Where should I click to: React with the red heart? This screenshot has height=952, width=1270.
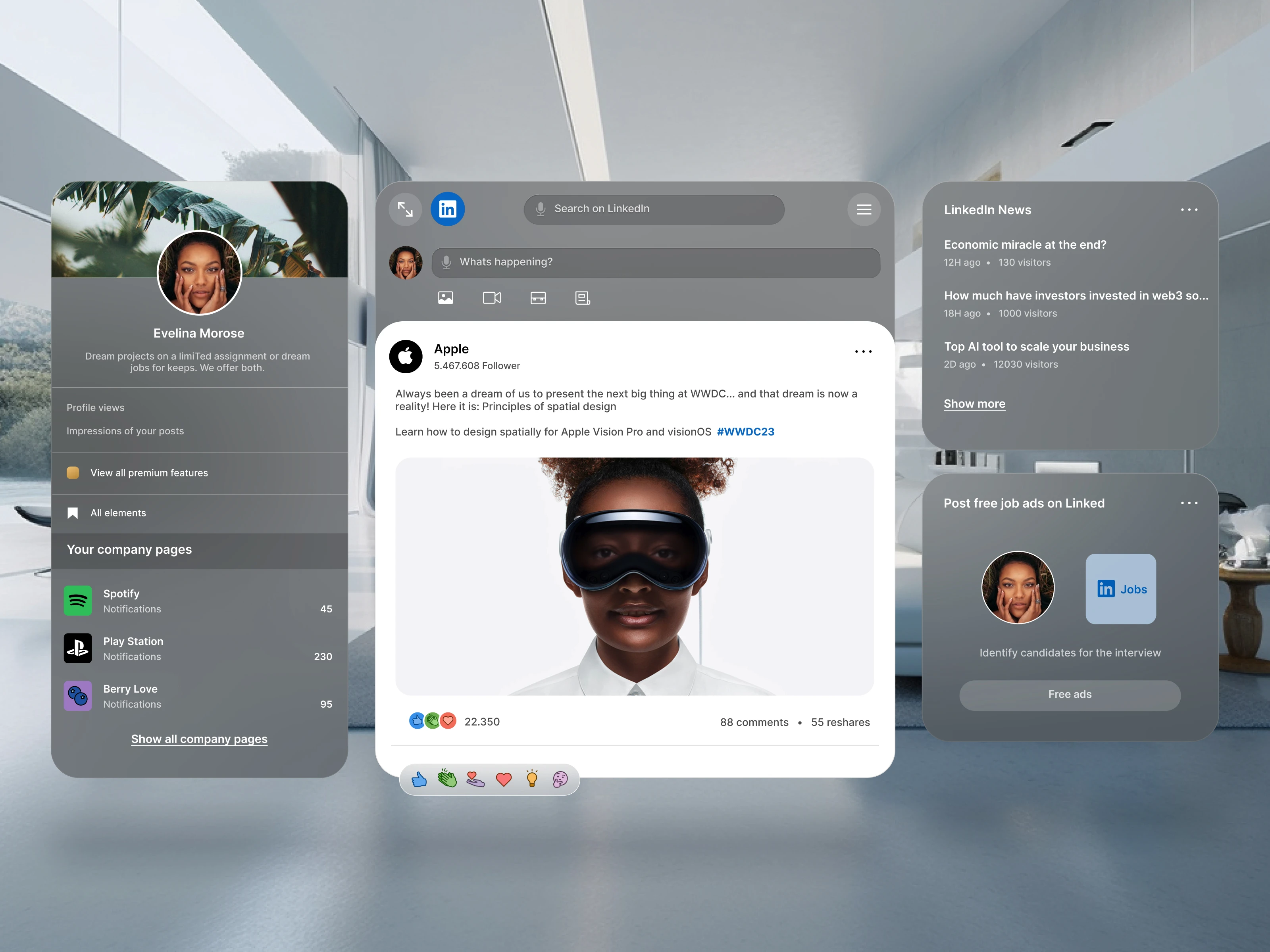coord(504,779)
